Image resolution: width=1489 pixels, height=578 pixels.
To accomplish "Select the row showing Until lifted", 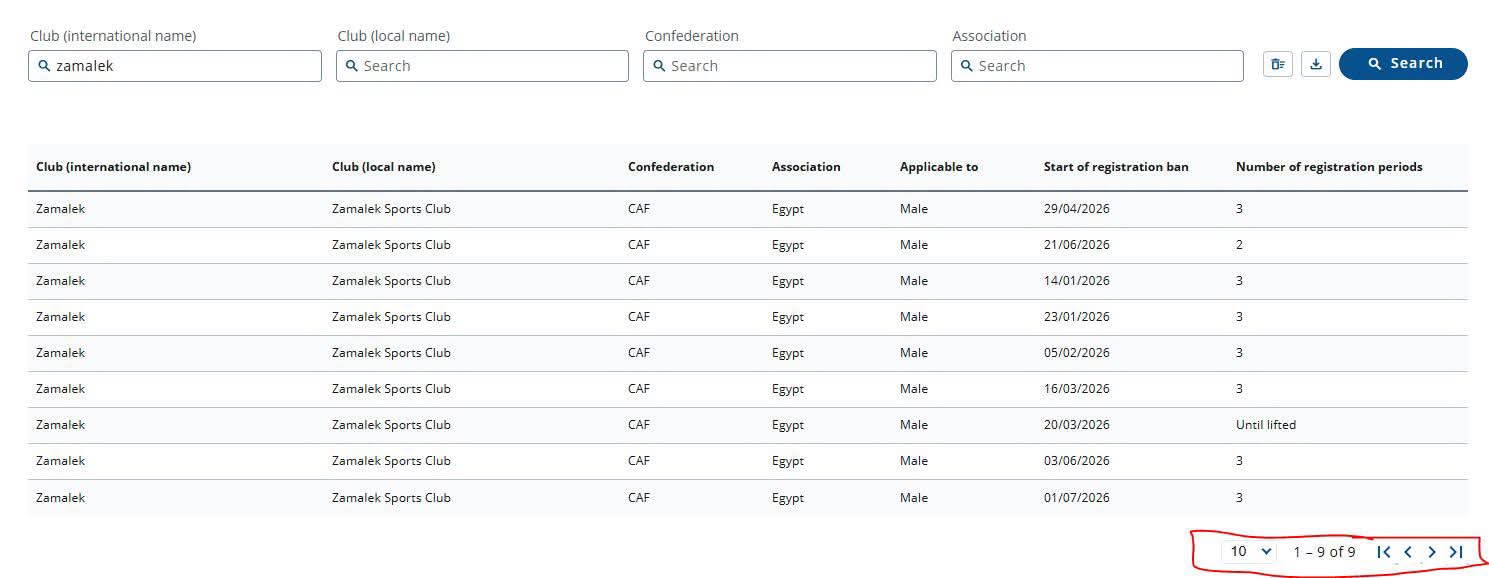I will (748, 425).
